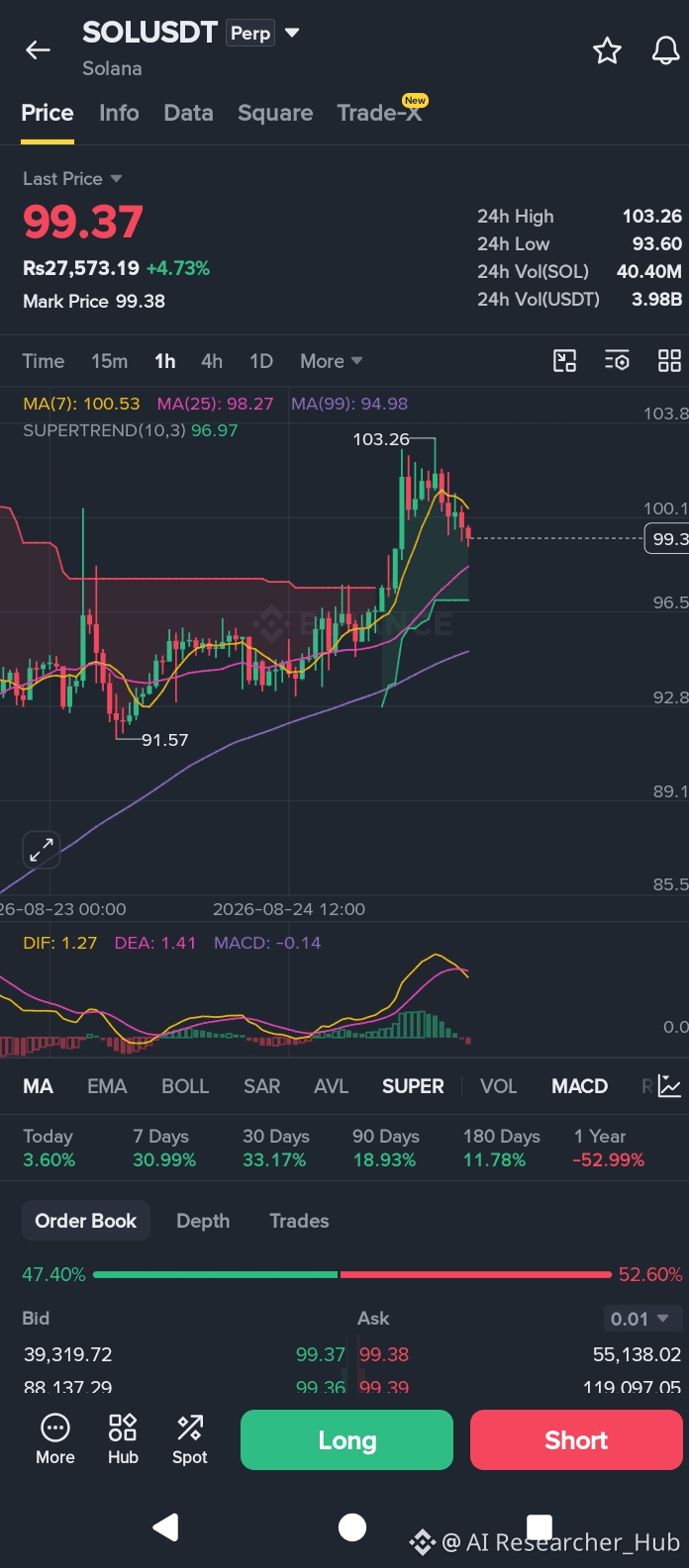Screen dimensions: 689x1568
Task: Tap the green Long button
Action: click(x=346, y=1440)
